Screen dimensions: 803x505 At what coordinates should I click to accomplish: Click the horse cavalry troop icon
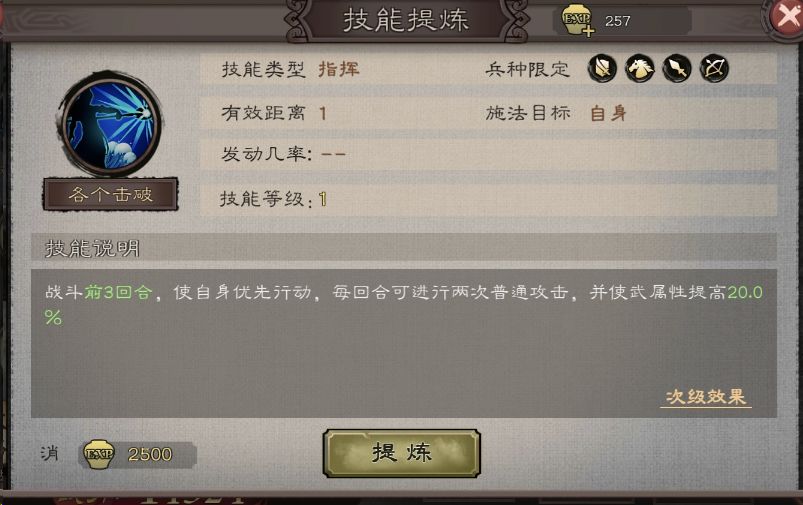click(640, 68)
